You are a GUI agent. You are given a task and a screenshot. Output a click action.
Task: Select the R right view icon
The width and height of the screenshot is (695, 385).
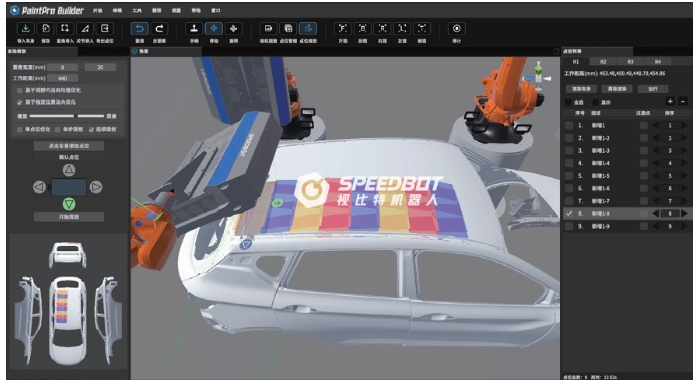coord(383,29)
